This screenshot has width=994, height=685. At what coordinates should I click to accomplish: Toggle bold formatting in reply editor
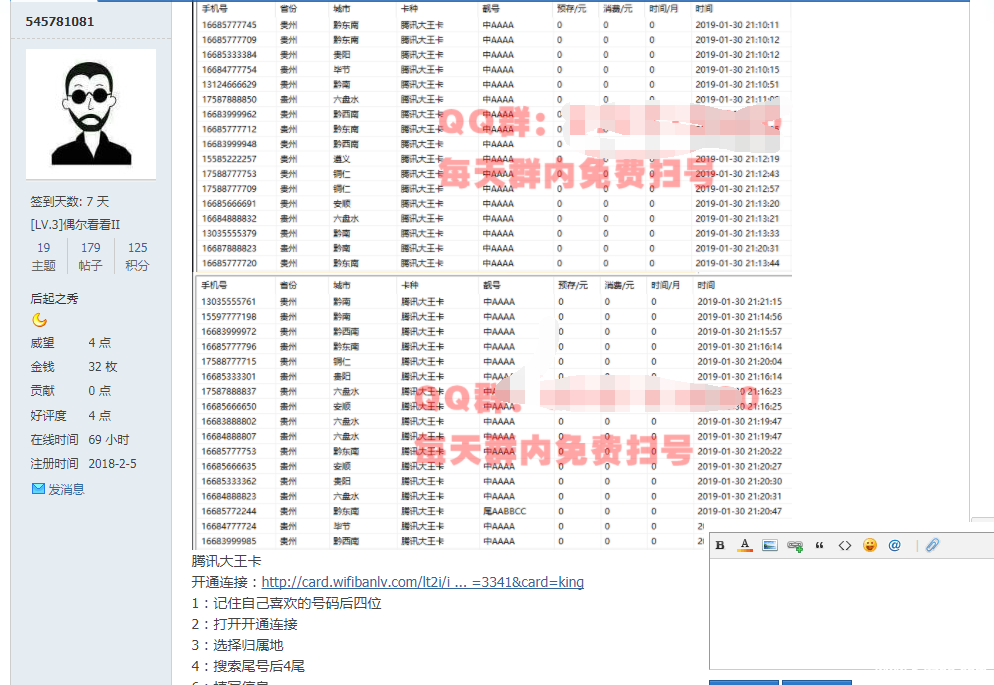(720, 545)
